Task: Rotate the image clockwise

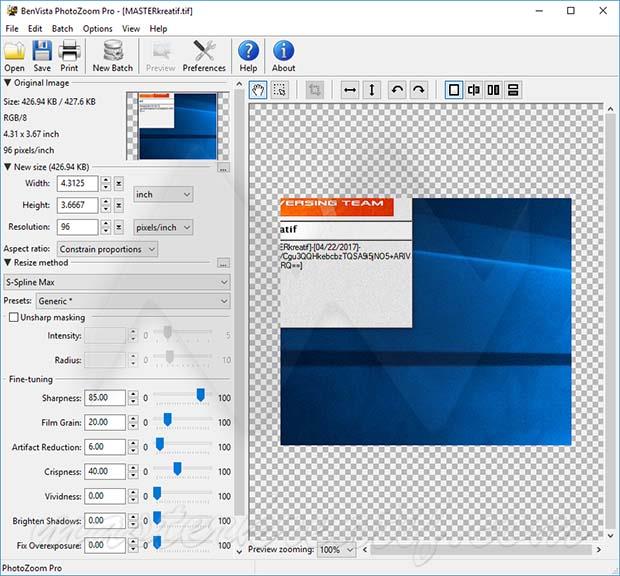Action: [x=419, y=90]
